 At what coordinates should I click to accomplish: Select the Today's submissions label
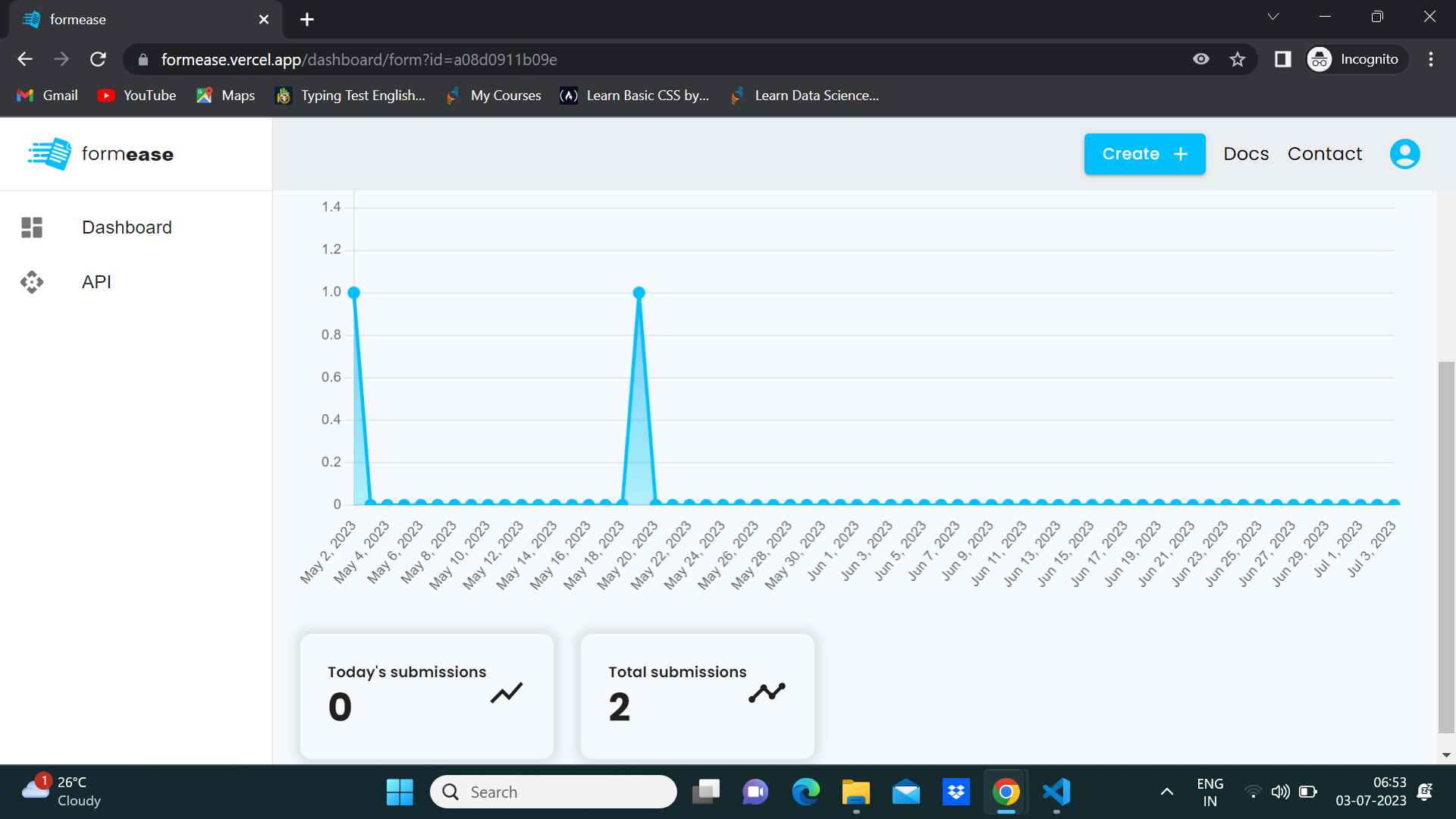pyautogui.click(x=406, y=672)
